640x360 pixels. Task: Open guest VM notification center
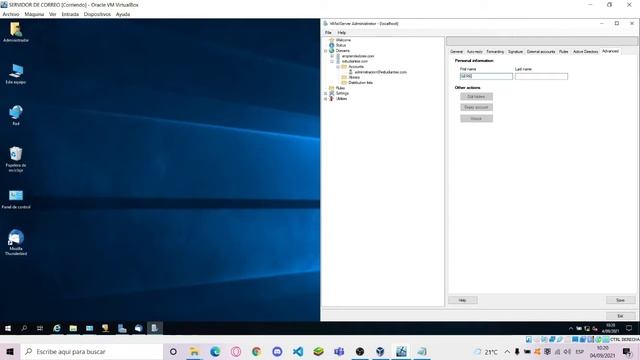click(x=629, y=328)
